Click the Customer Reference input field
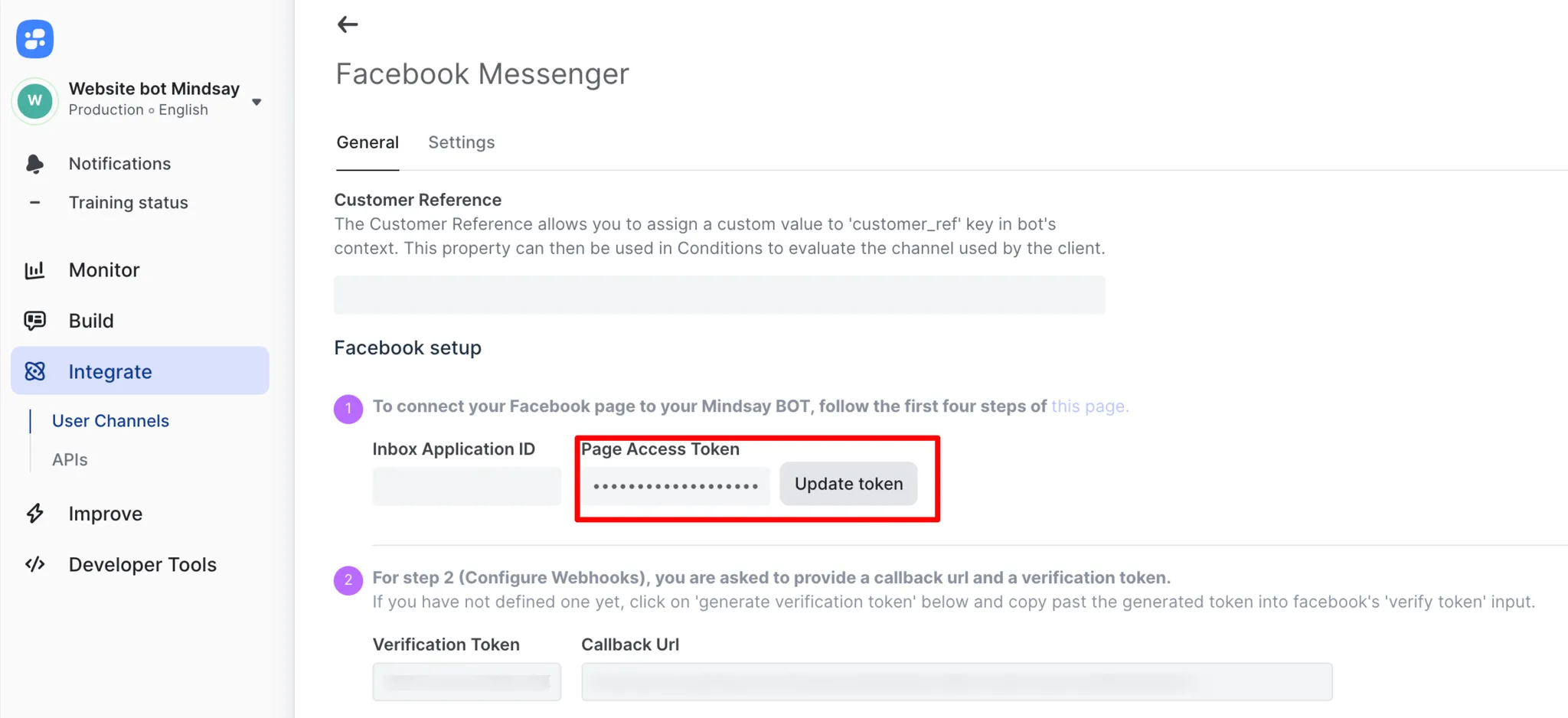The height and width of the screenshot is (718, 1568). coord(720,295)
